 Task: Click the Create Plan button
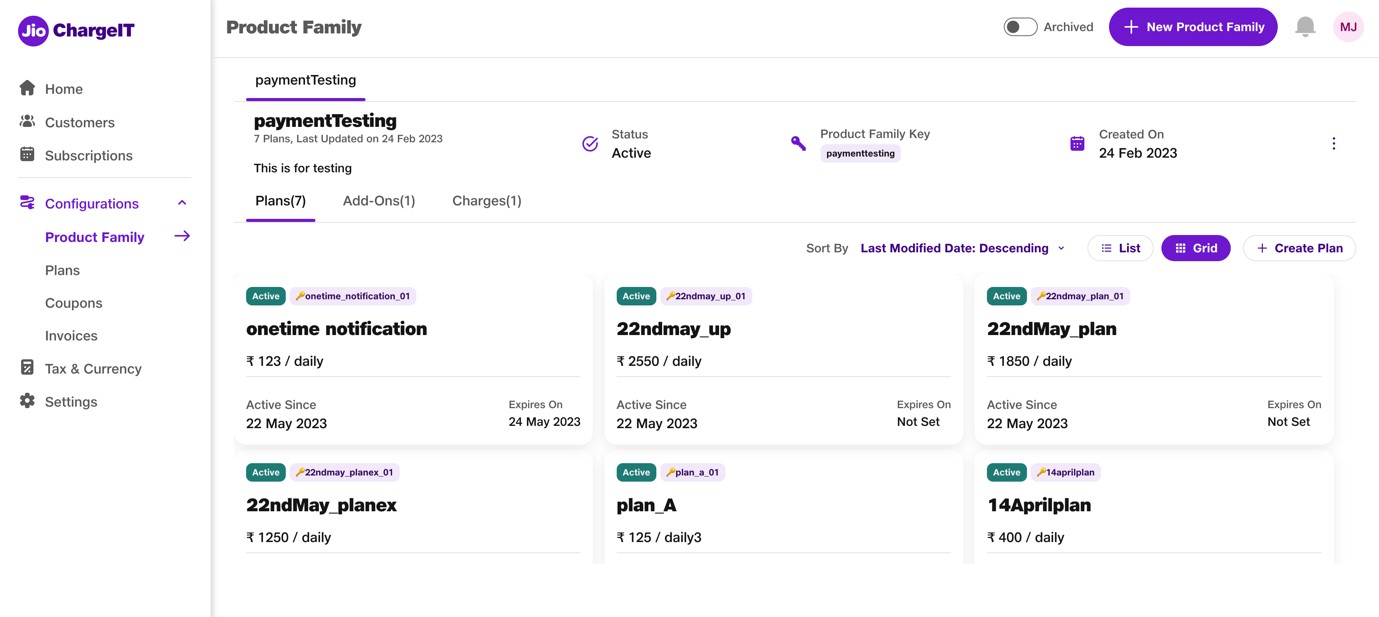[1299, 248]
